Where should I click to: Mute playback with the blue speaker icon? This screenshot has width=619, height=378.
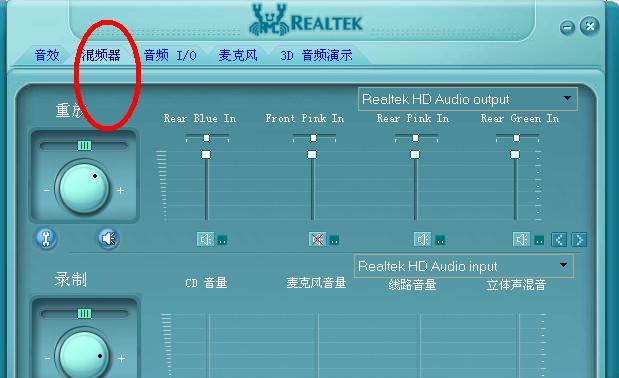(x=109, y=238)
